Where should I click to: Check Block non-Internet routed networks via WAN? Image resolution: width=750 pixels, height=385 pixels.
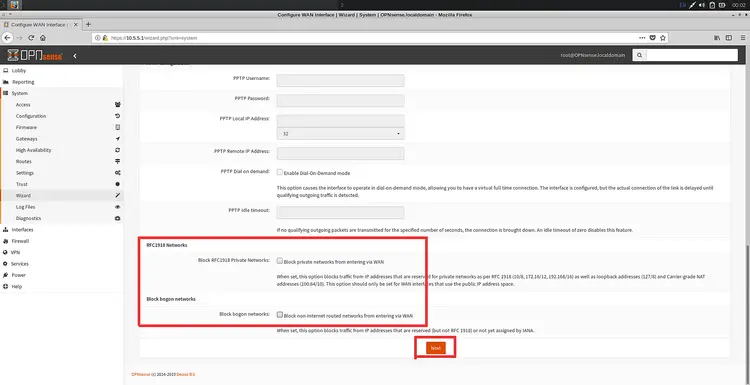tap(280, 315)
